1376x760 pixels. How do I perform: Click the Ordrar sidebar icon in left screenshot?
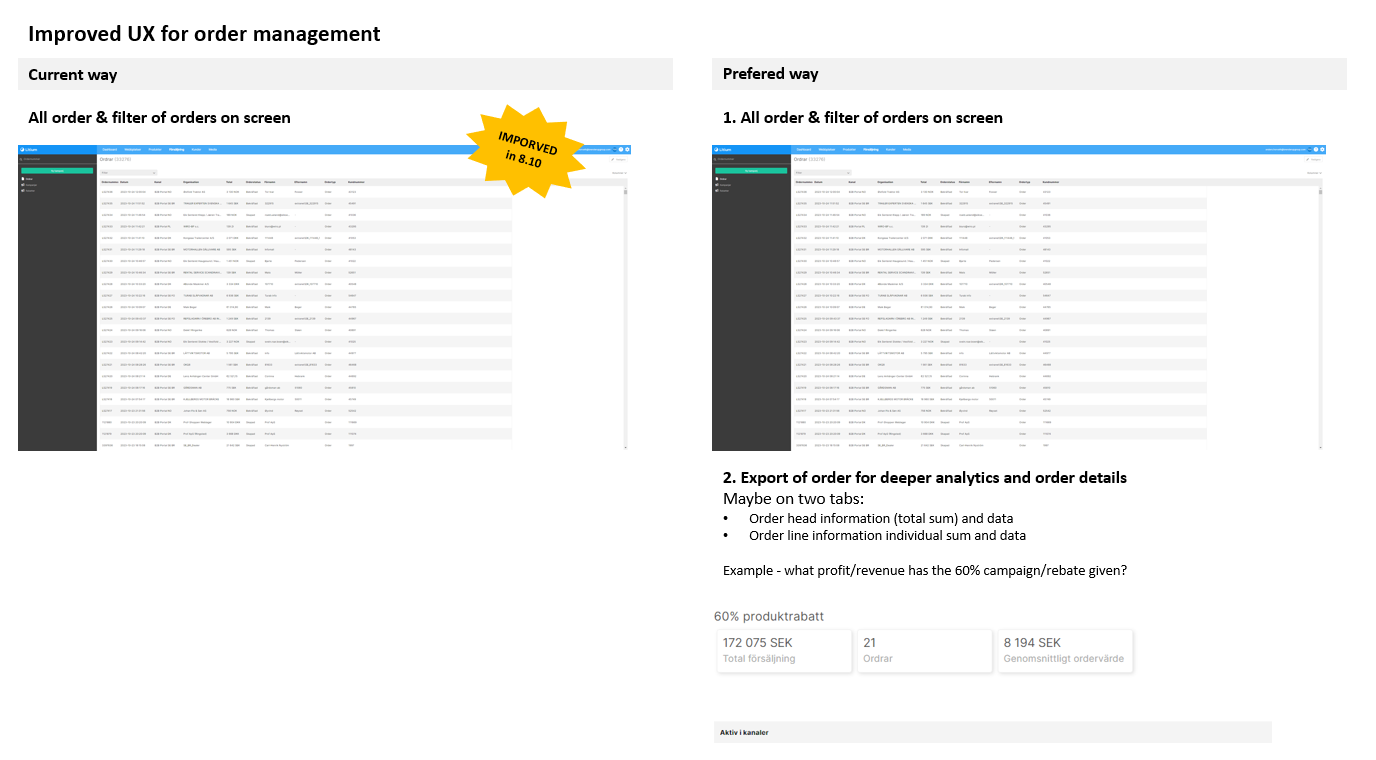click(23, 179)
